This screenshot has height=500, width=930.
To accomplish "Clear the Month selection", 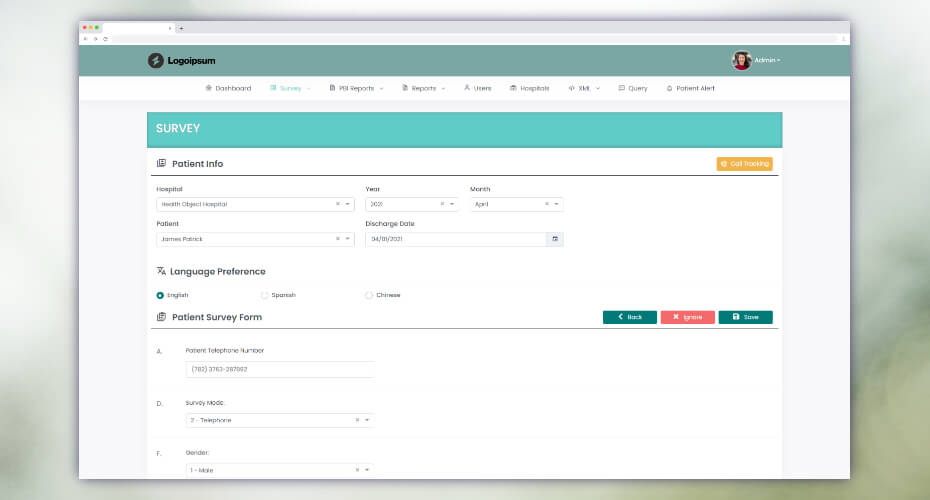I will click(547, 204).
